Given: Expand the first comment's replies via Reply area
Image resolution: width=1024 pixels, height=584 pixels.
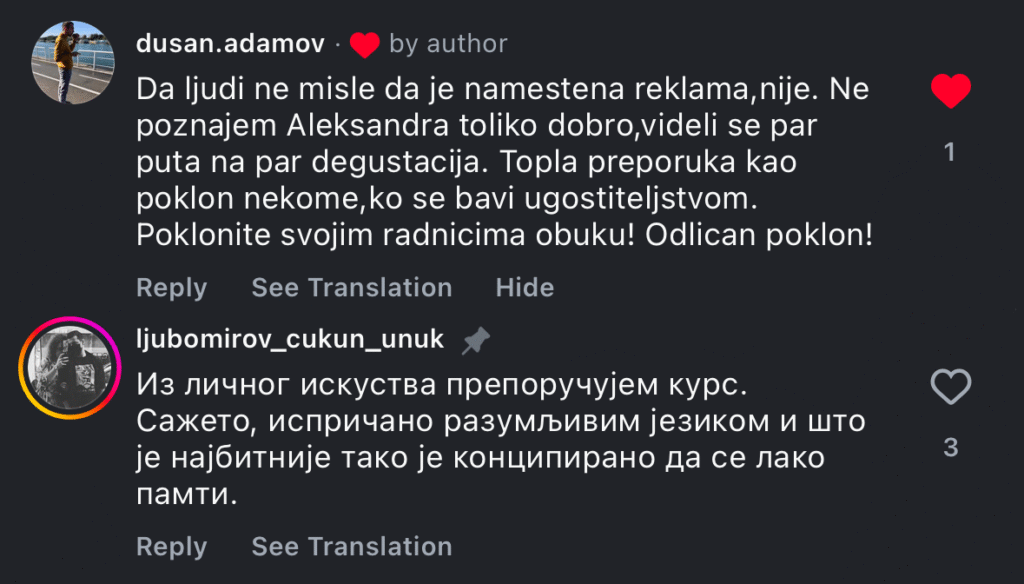Looking at the screenshot, I should (171, 288).
